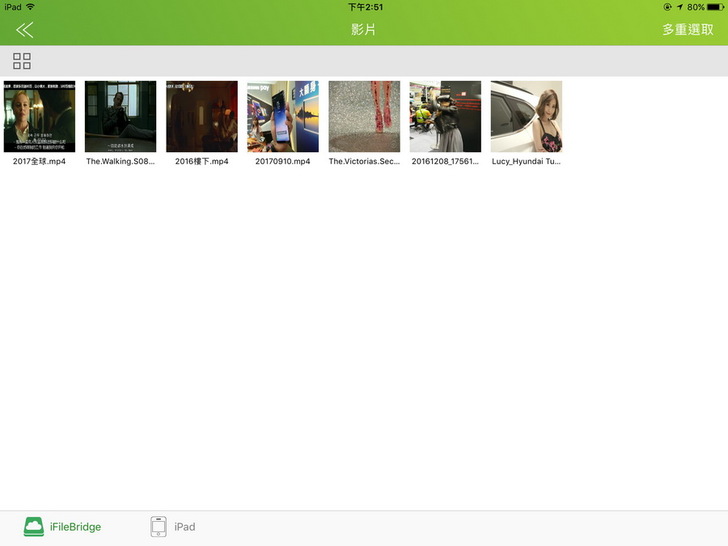The width and height of the screenshot is (728, 546).
Task: Open 20161208_17561 video thumbnail
Action: [445, 117]
